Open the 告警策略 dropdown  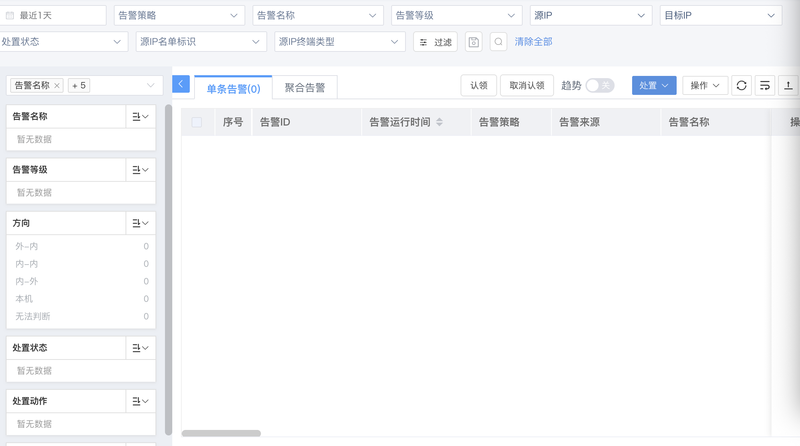179,16
